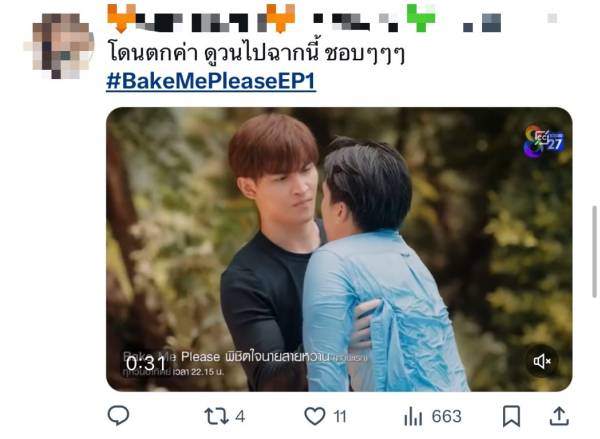
Task: Bookmark this post
Action: click(x=511, y=416)
